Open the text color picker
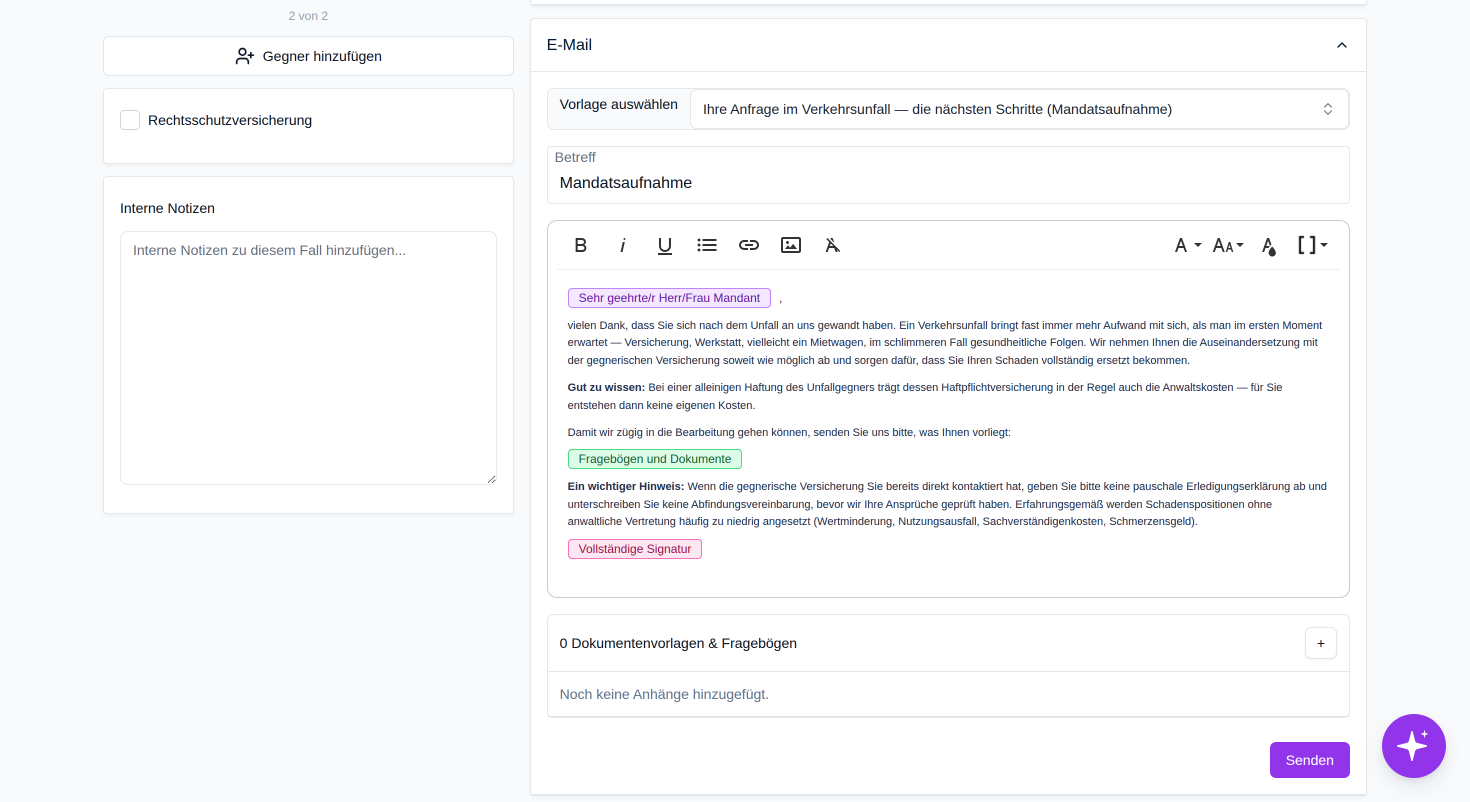Image resolution: width=1470 pixels, height=802 pixels. pos(1269,246)
